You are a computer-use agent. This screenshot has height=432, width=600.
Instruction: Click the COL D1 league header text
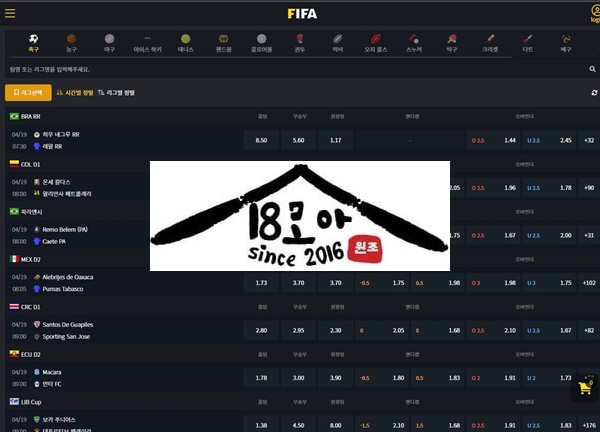coord(30,164)
